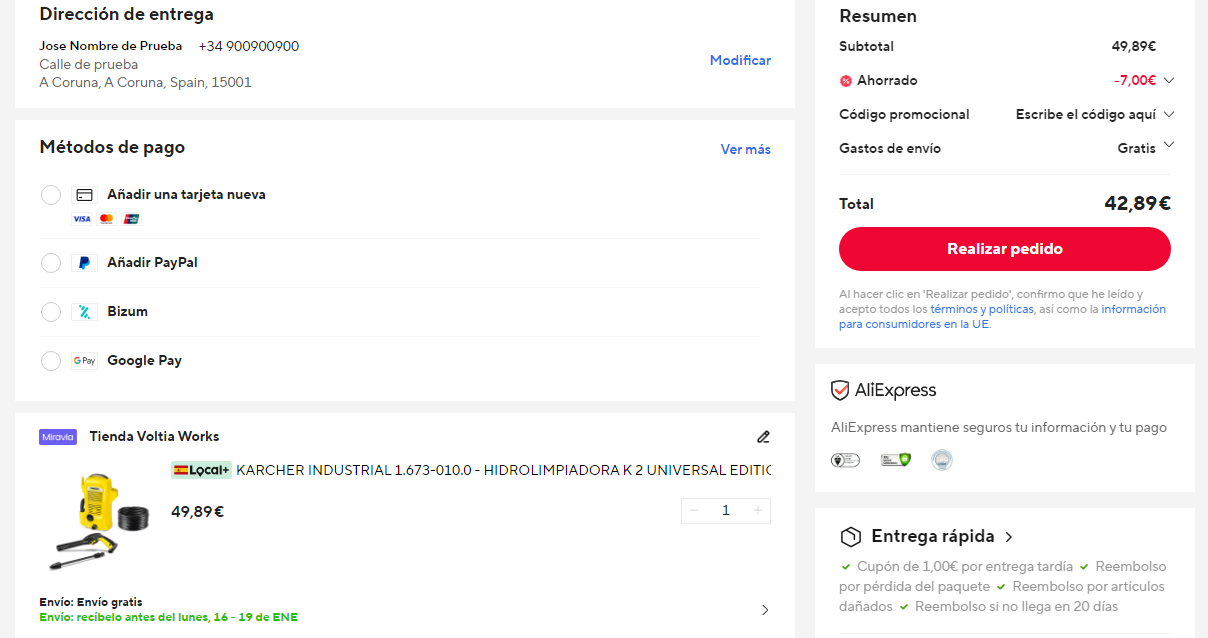This screenshot has width=1208, height=638.
Task: Select the Añadir una tarjeta nueva radio button
Action: pos(51,195)
